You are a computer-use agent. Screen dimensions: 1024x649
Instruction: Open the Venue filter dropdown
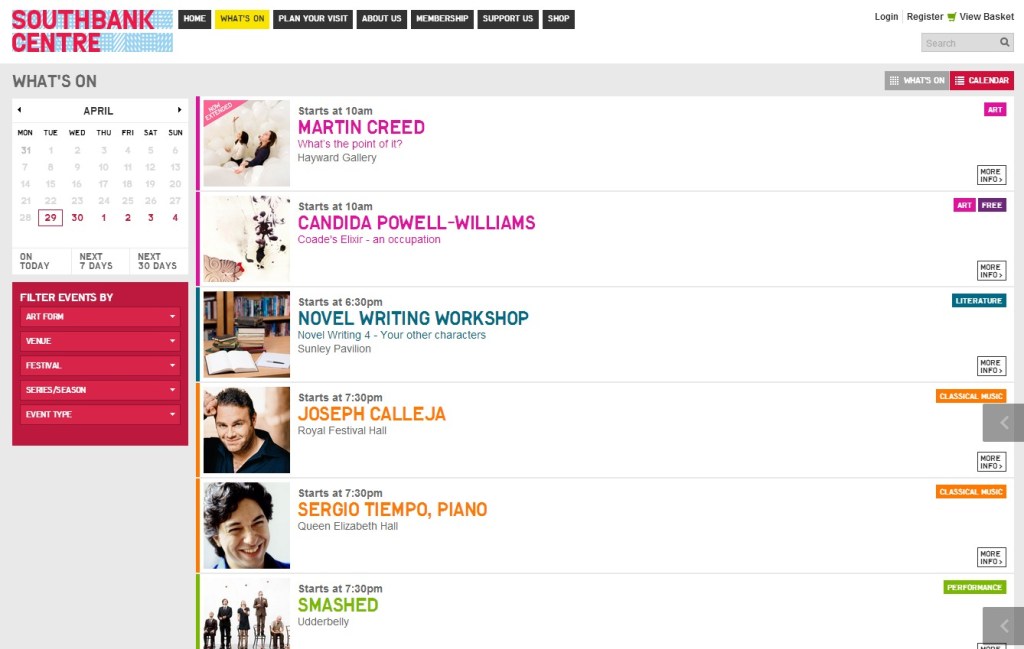pyautogui.click(x=100, y=341)
